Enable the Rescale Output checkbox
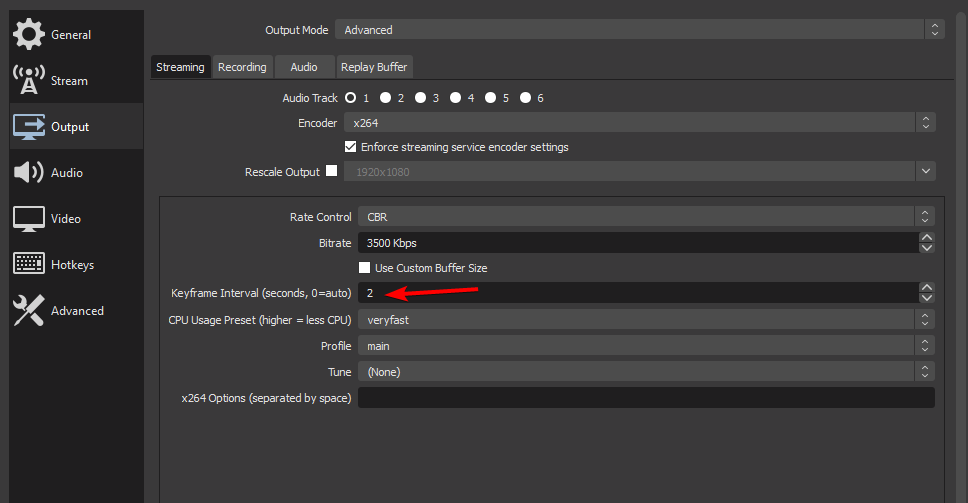 [x=332, y=171]
